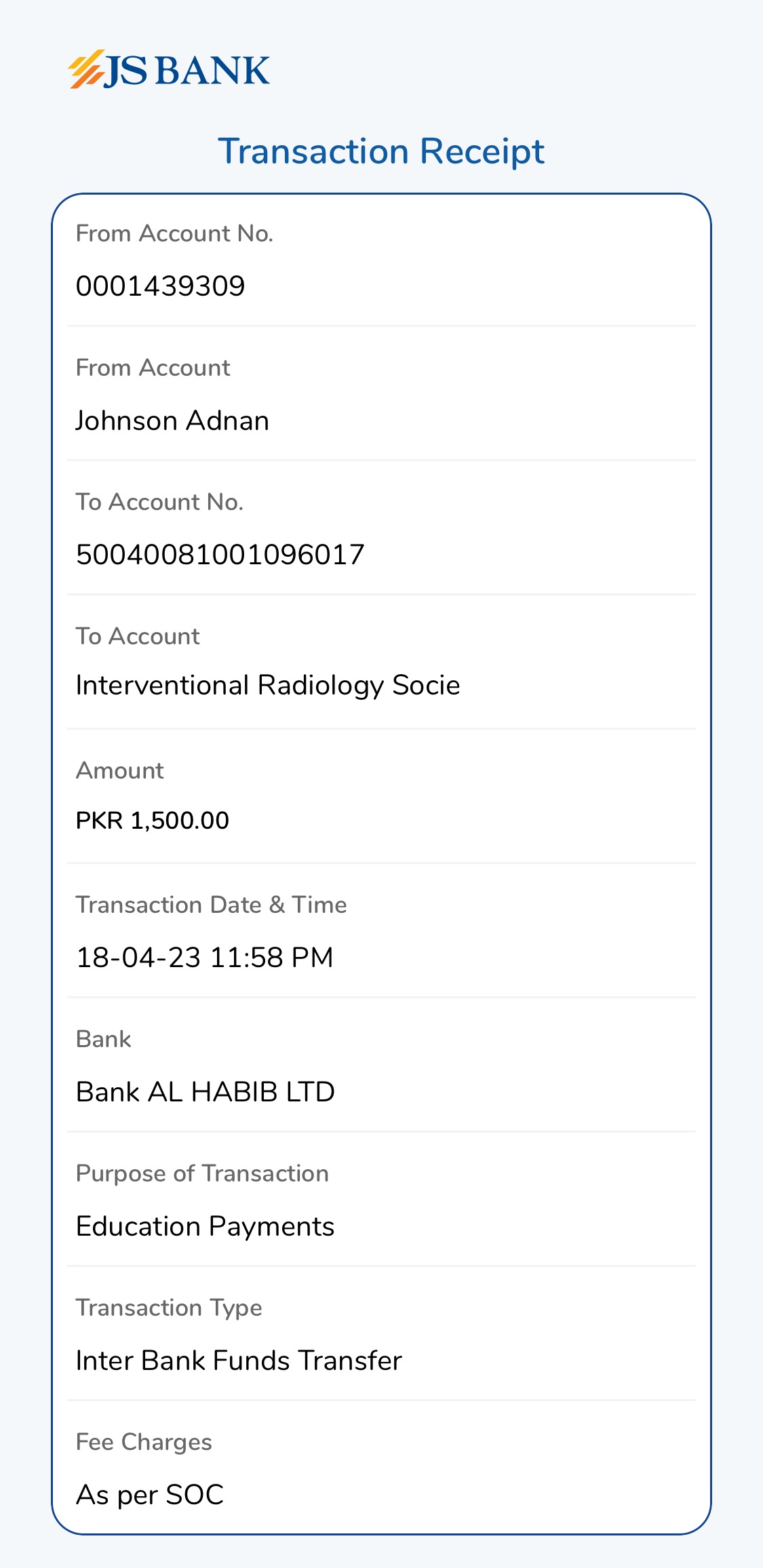Click the To Account No. label
The image size is (763, 1568).
coord(159,502)
